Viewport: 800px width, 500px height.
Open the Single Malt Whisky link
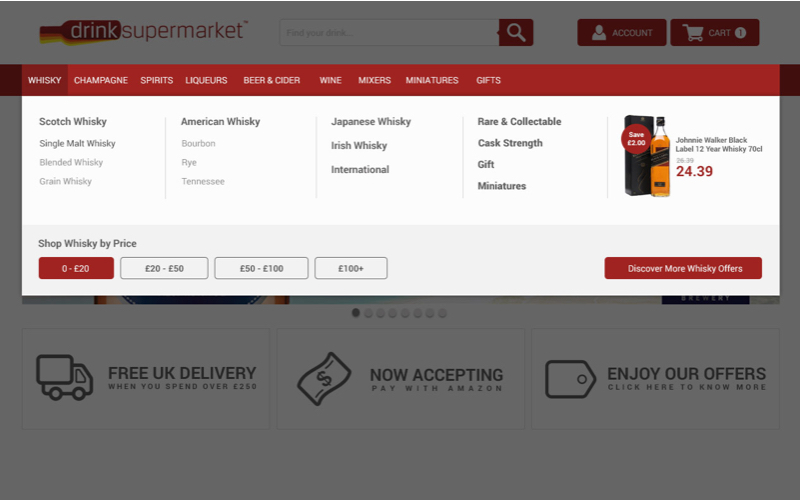[x=77, y=143]
